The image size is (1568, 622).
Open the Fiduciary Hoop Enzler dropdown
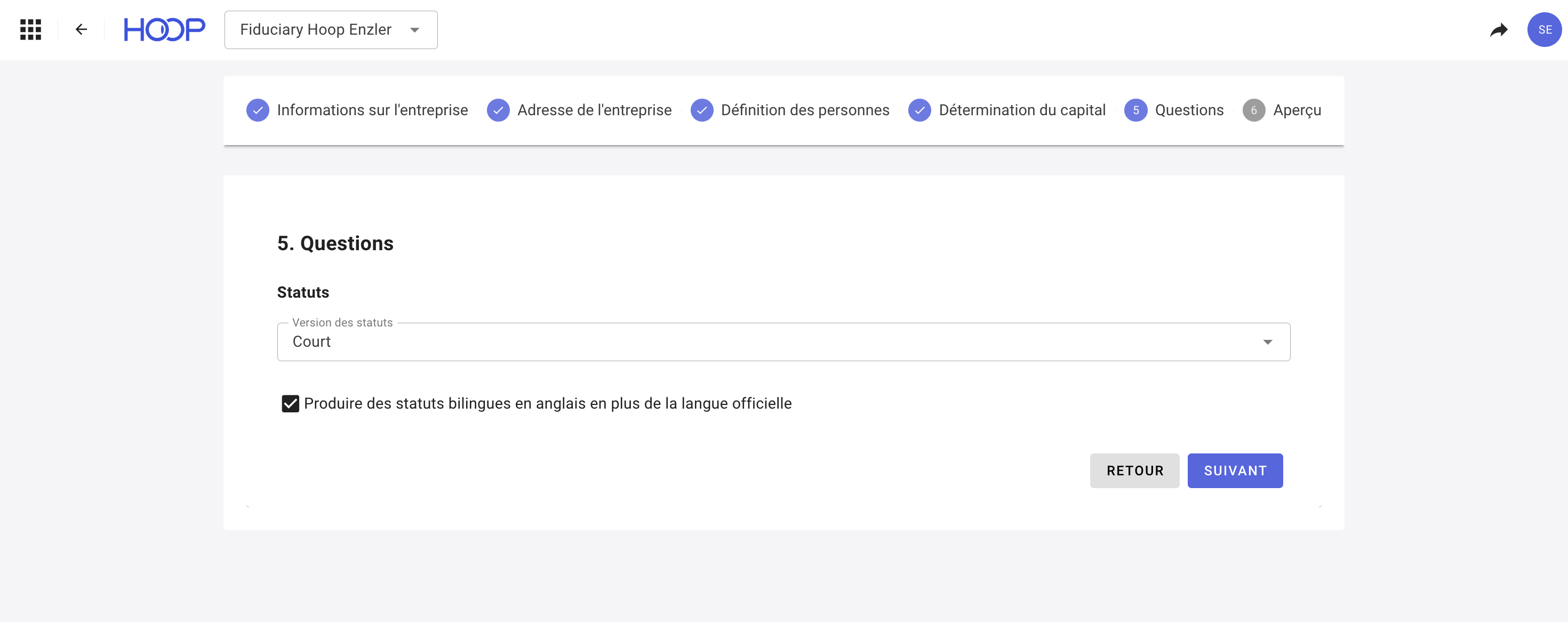pyautogui.click(x=331, y=29)
